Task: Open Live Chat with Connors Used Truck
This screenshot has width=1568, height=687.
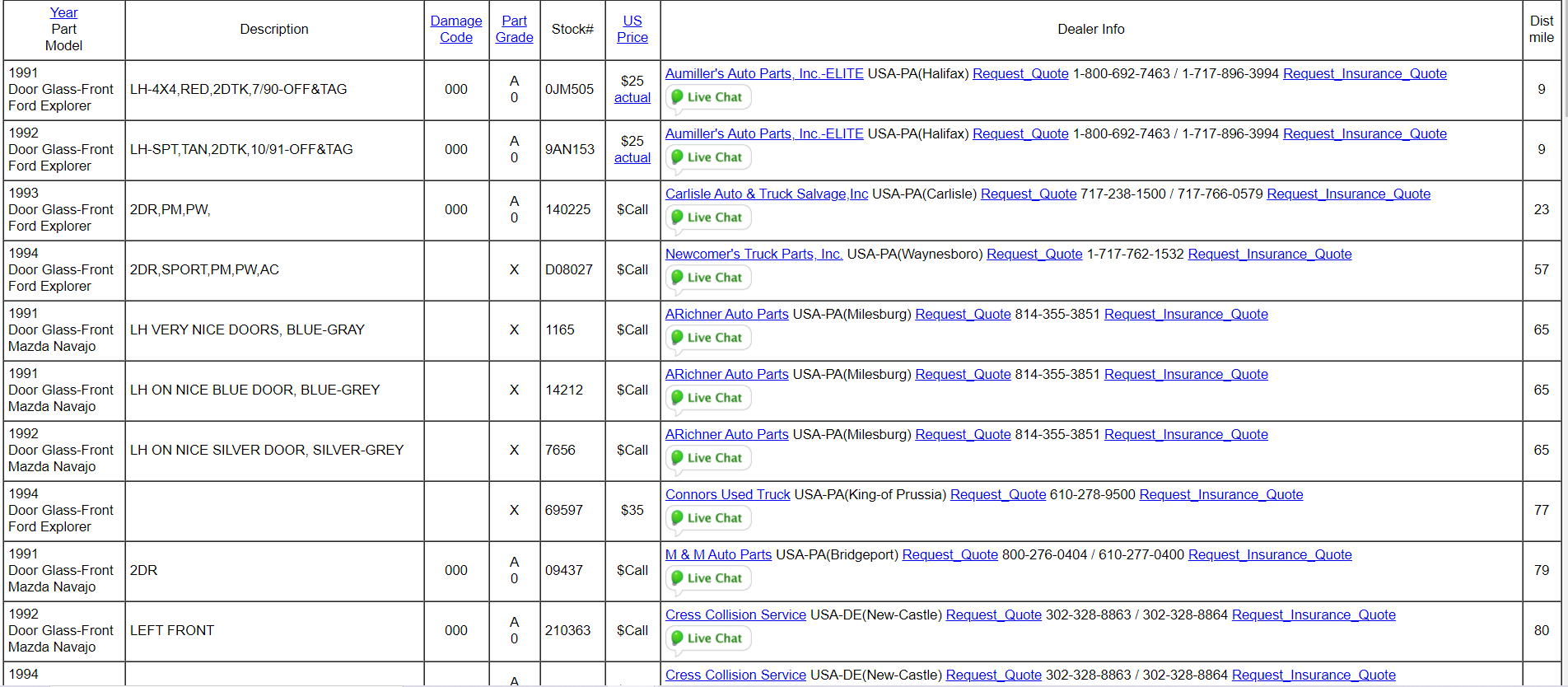Action: point(708,518)
